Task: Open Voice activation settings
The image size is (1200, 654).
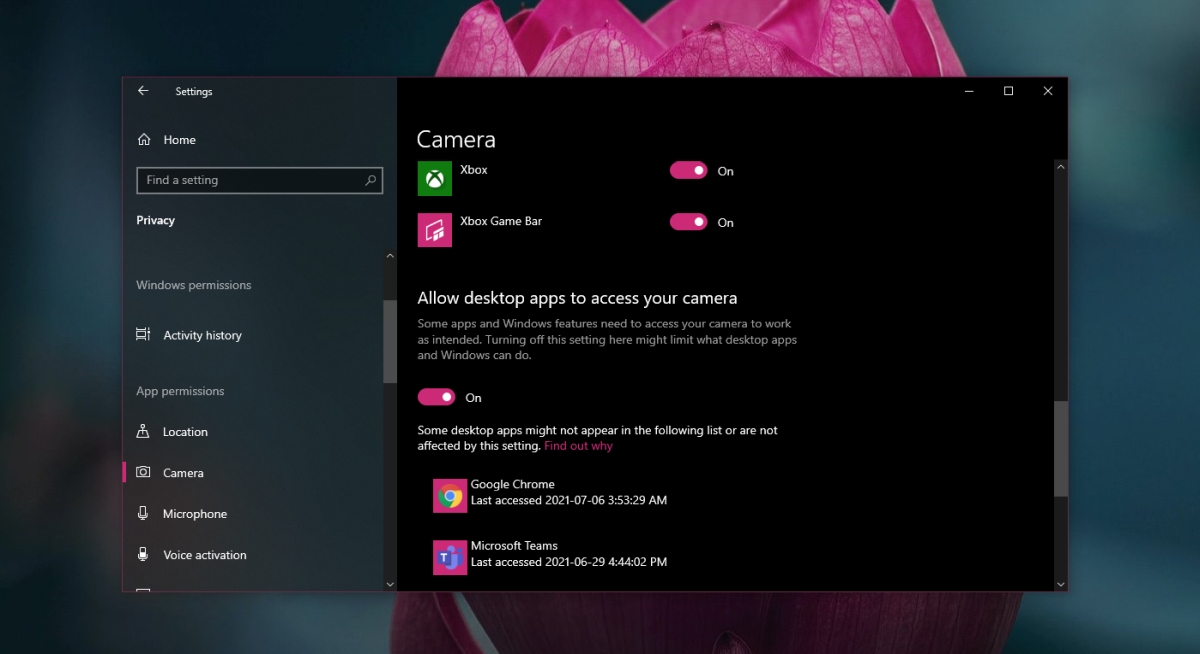Action: [x=205, y=555]
